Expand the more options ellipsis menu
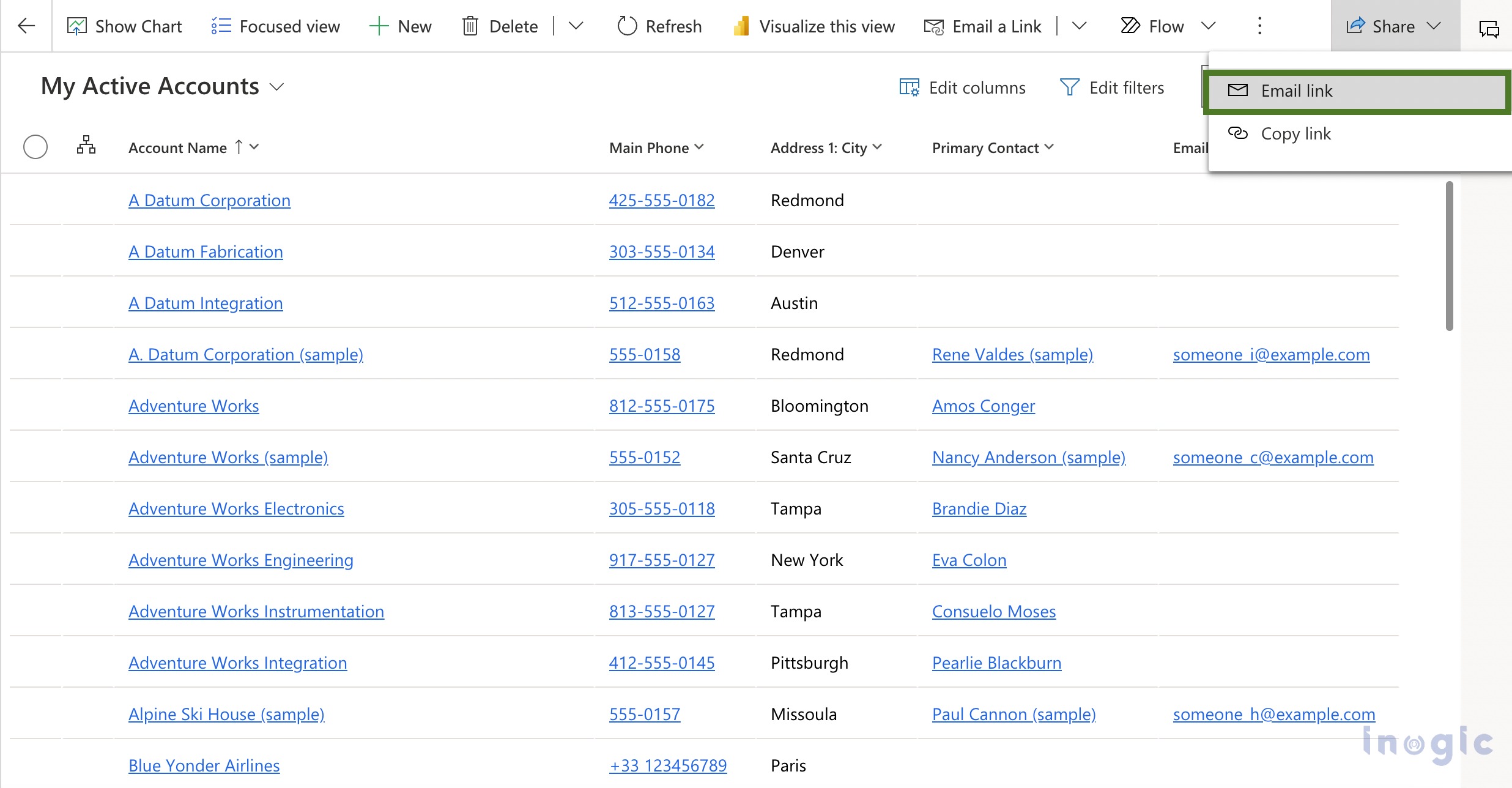This screenshot has width=1512, height=788. [x=1260, y=26]
